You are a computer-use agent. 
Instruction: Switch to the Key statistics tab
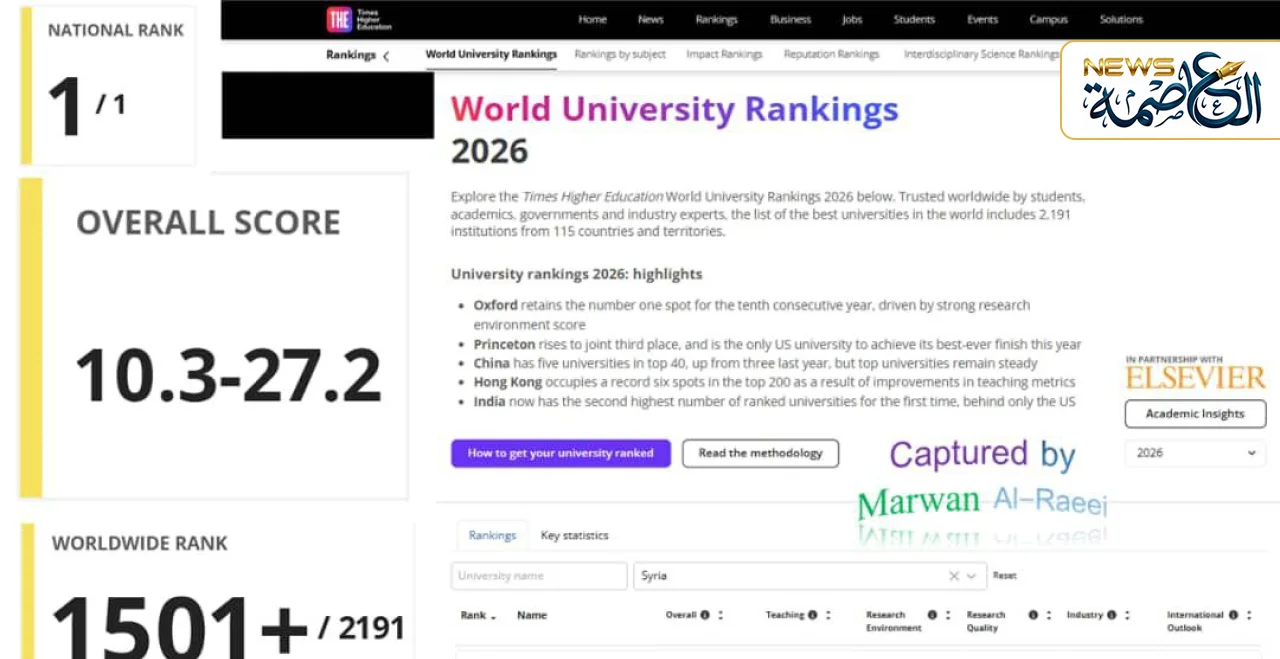click(574, 535)
